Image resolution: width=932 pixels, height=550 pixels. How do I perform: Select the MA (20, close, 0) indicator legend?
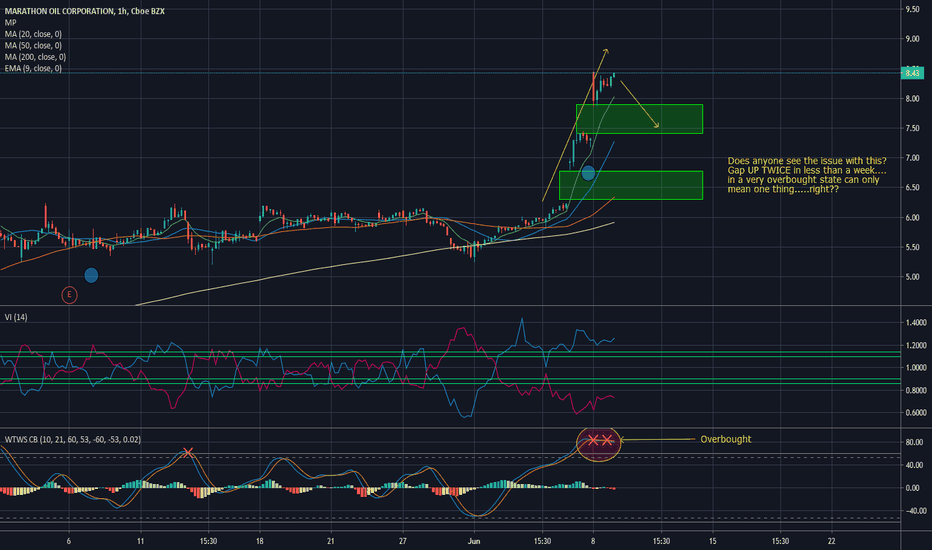point(33,34)
